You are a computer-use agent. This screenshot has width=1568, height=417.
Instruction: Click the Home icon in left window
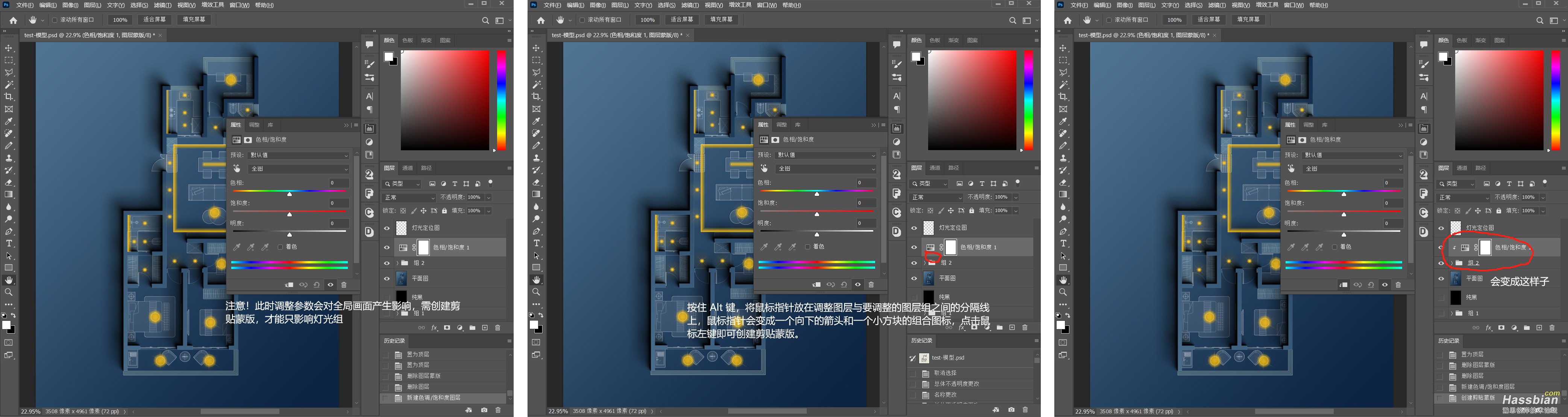[13, 20]
